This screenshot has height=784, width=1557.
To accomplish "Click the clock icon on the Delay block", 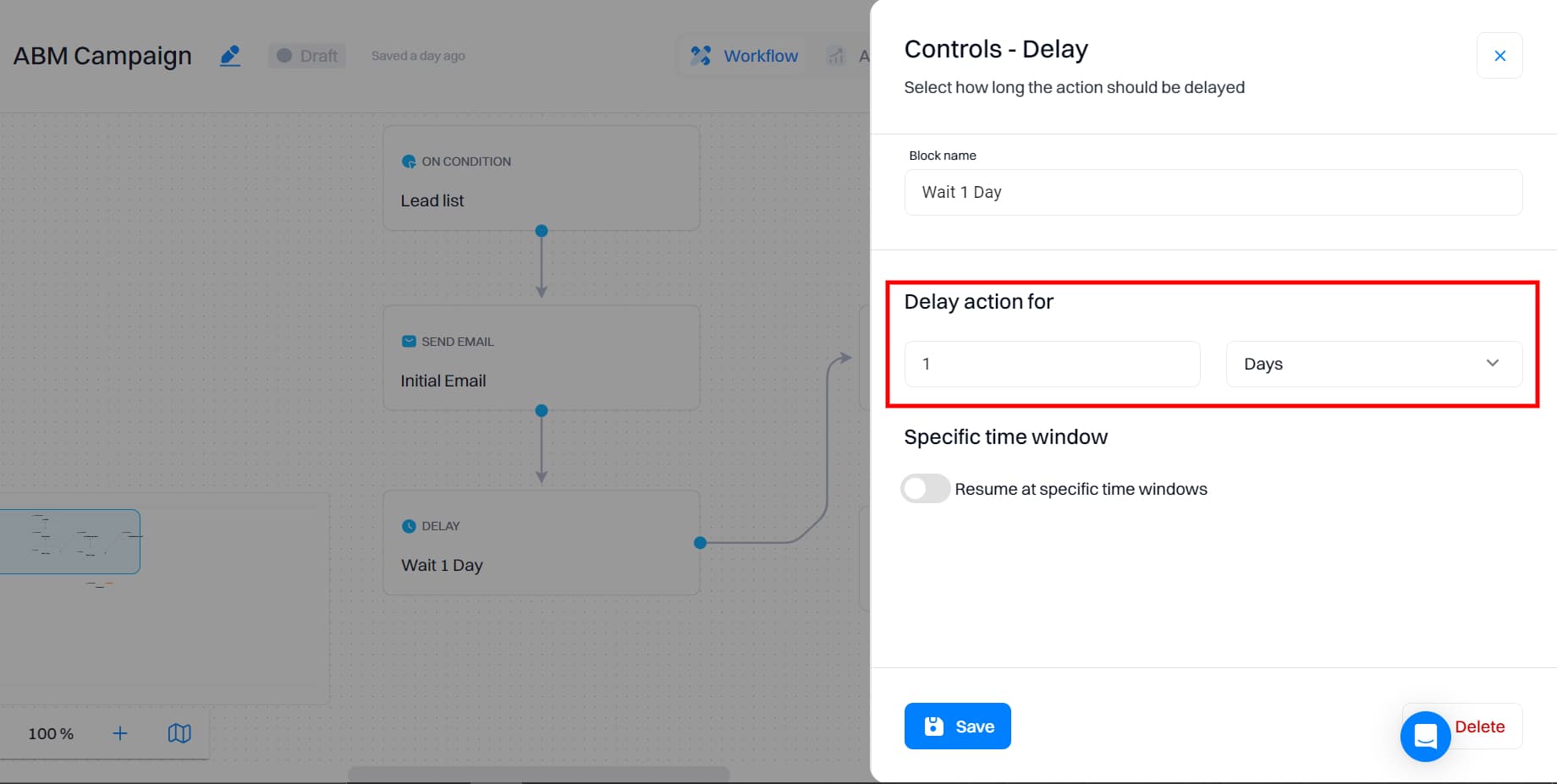I will coord(409,525).
